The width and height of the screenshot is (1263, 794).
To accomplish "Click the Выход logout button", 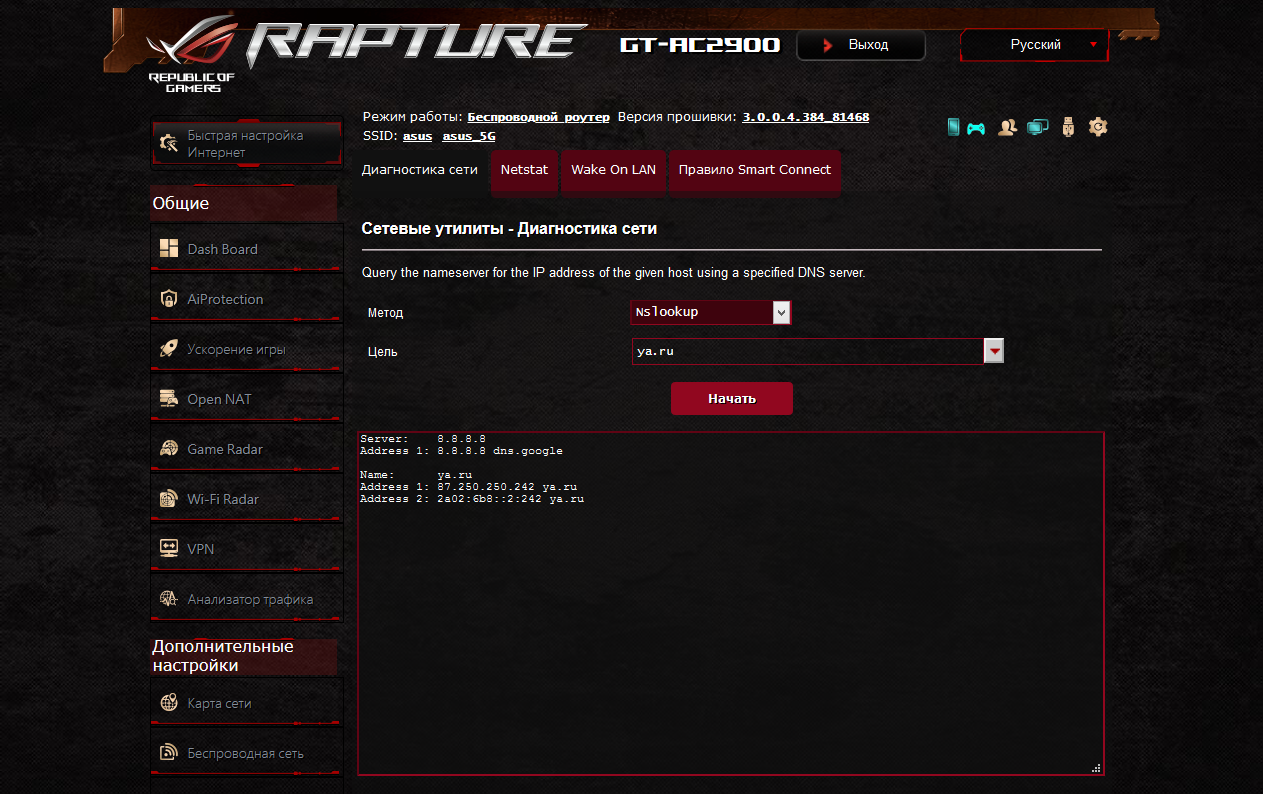I will (861, 45).
